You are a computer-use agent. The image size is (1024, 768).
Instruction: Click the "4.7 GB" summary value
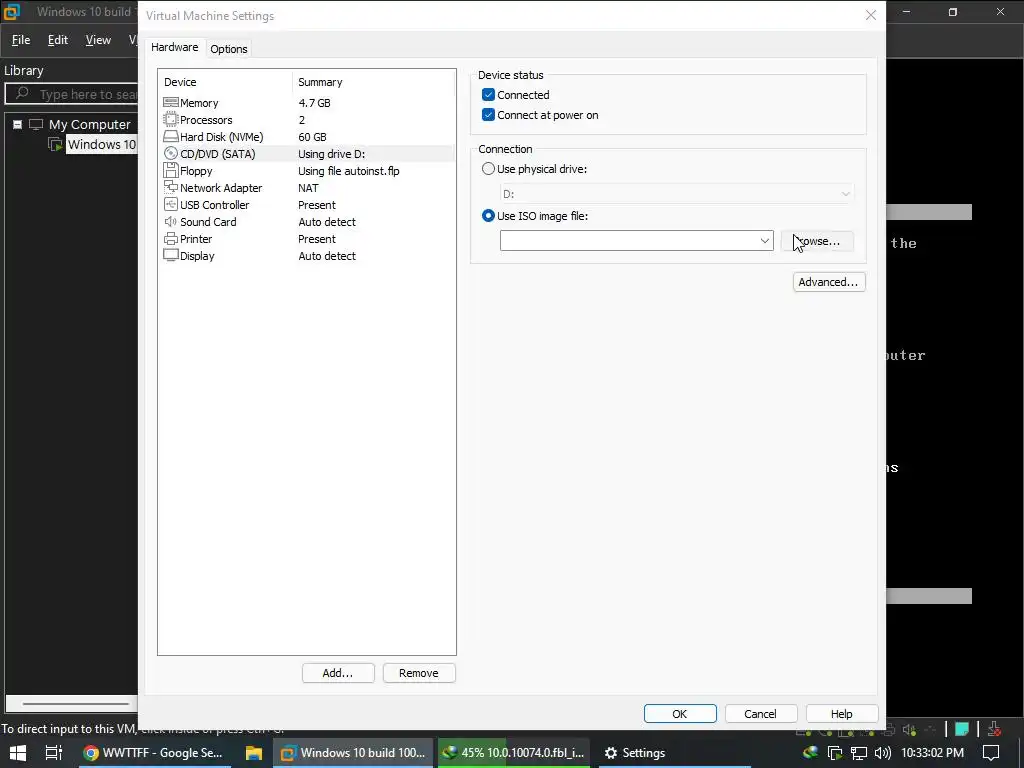(x=314, y=103)
